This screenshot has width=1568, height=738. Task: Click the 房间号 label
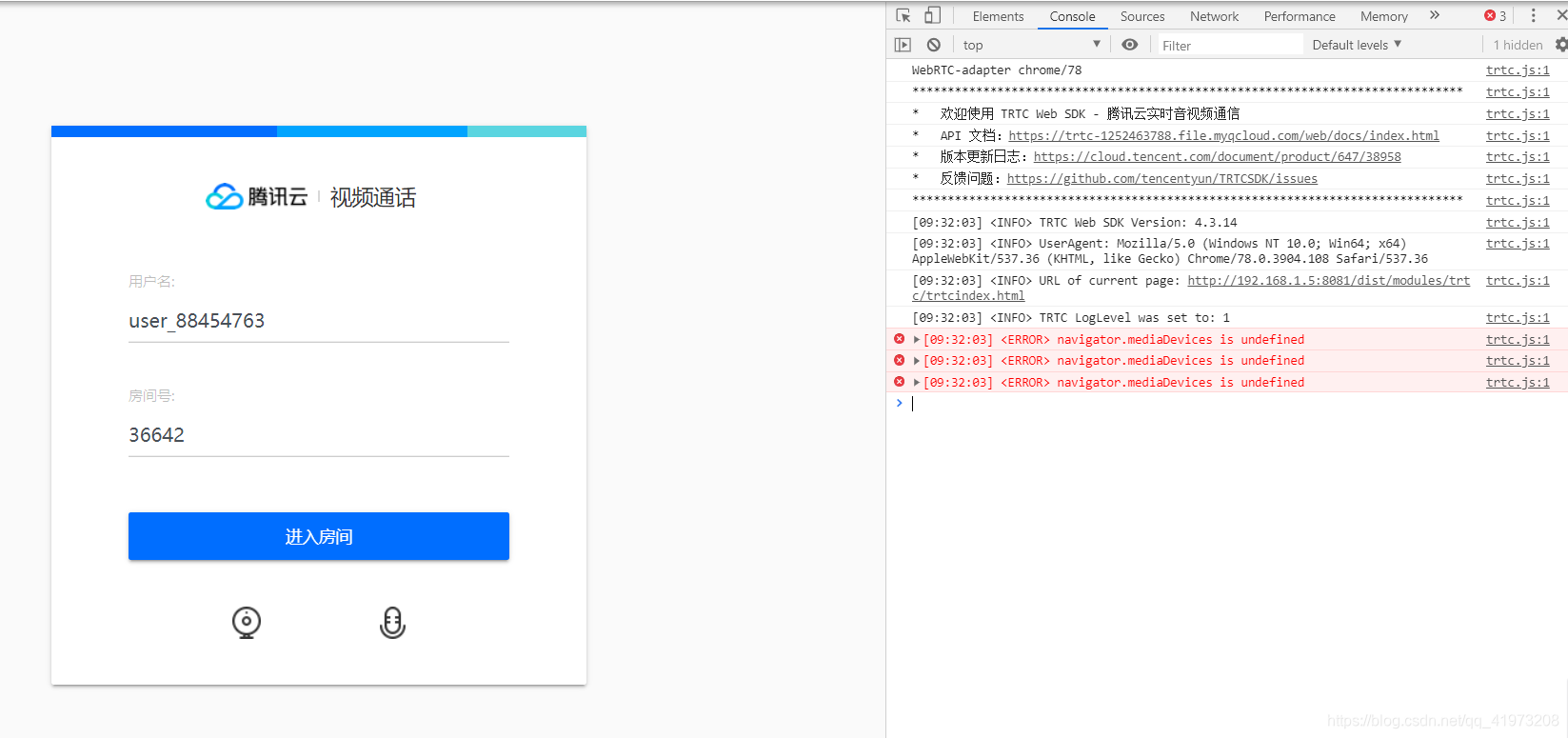151,396
